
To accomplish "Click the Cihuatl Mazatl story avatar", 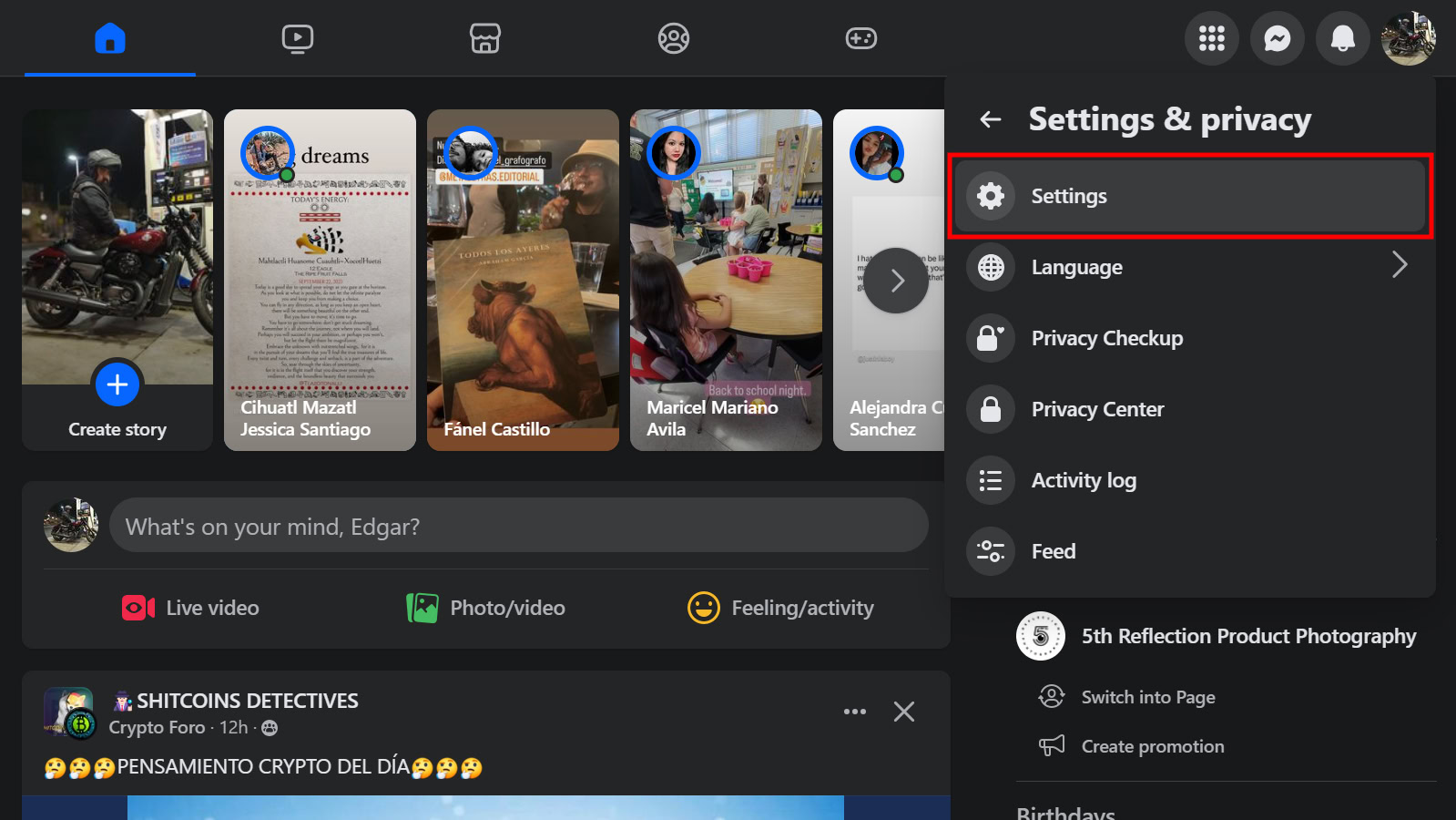I will [x=268, y=152].
